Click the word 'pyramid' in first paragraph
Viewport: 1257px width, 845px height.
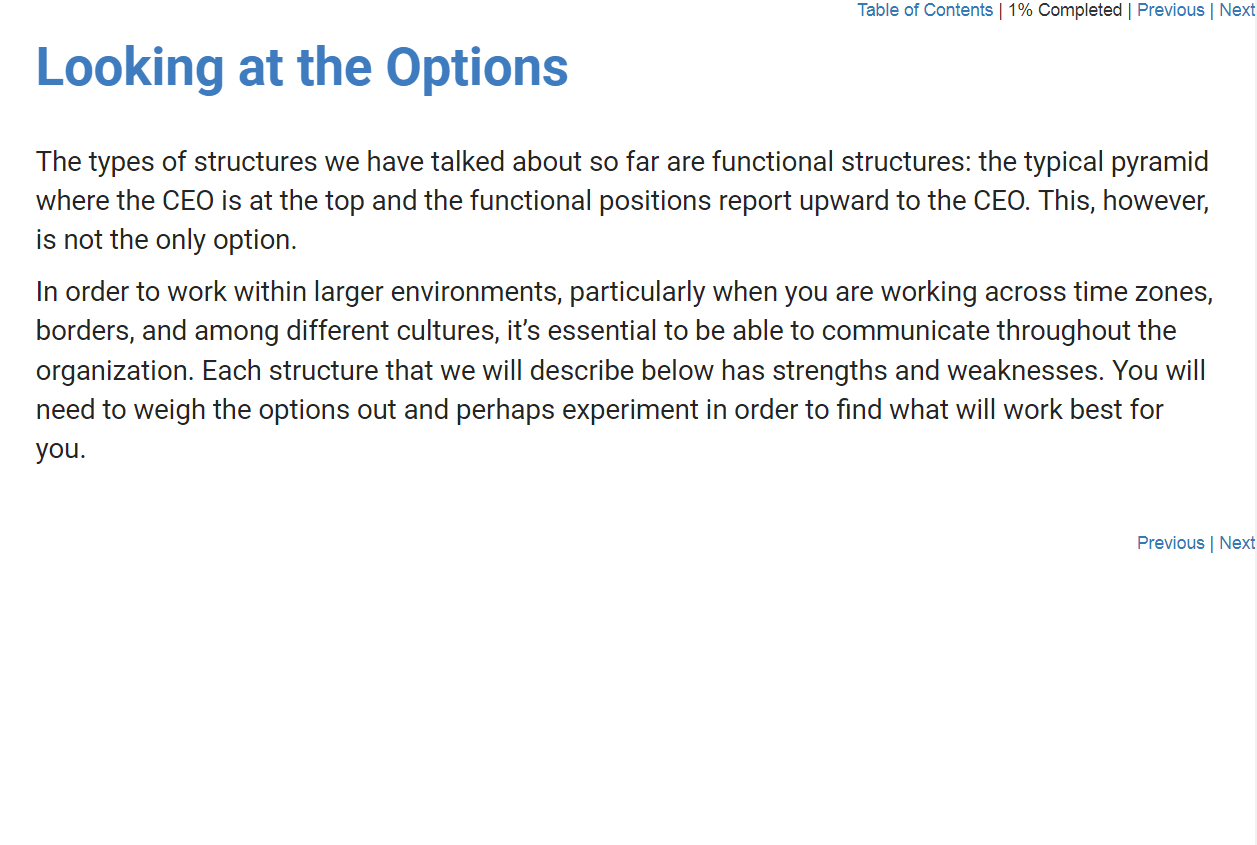pyautogui.click(x=1153, y=162)
